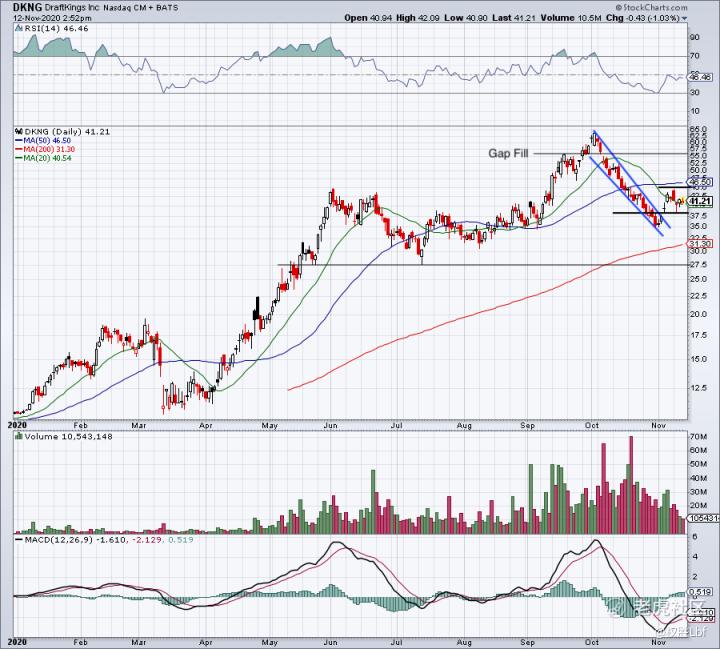
Task: Open the dropdown arrow beside the Chg value
Action: [684, 18]
